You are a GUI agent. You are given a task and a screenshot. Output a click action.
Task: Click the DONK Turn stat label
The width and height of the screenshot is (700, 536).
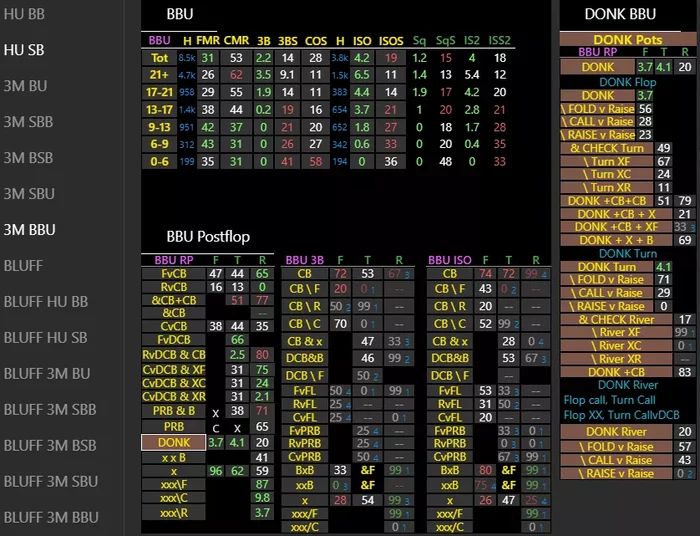(606, 267)
